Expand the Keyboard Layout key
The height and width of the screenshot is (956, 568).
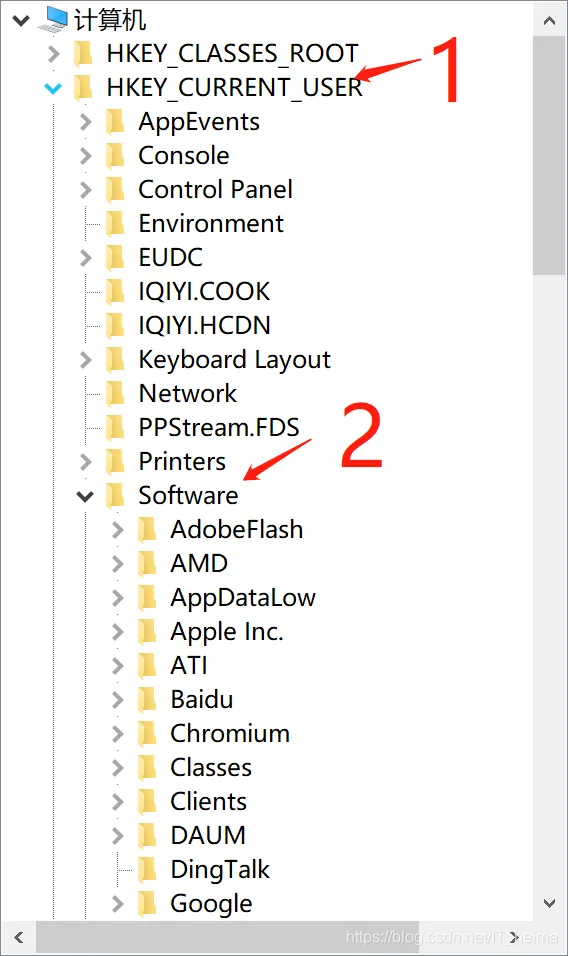pyautogui.click(x=86, y=360)
